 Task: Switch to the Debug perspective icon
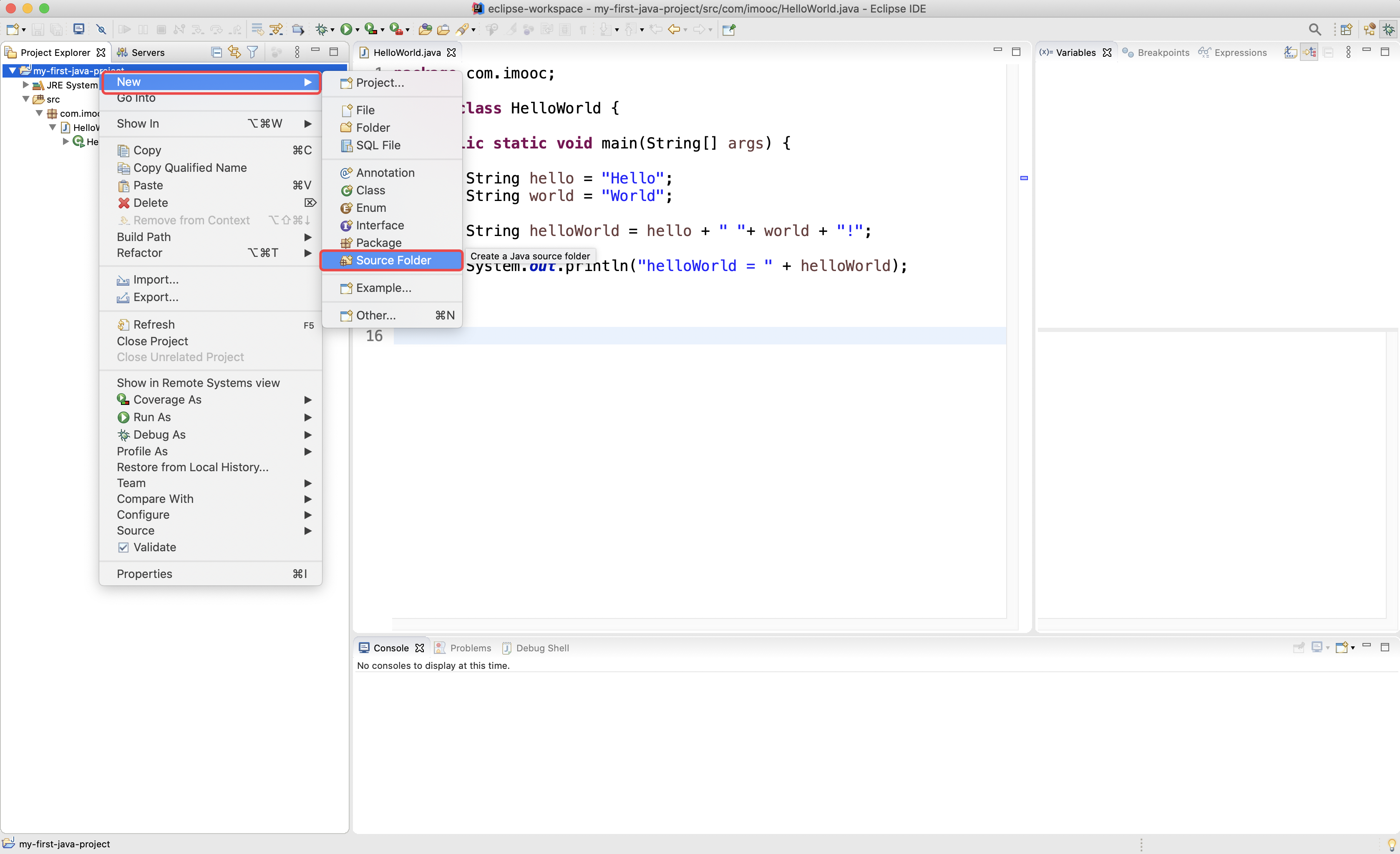point(1389,30)
